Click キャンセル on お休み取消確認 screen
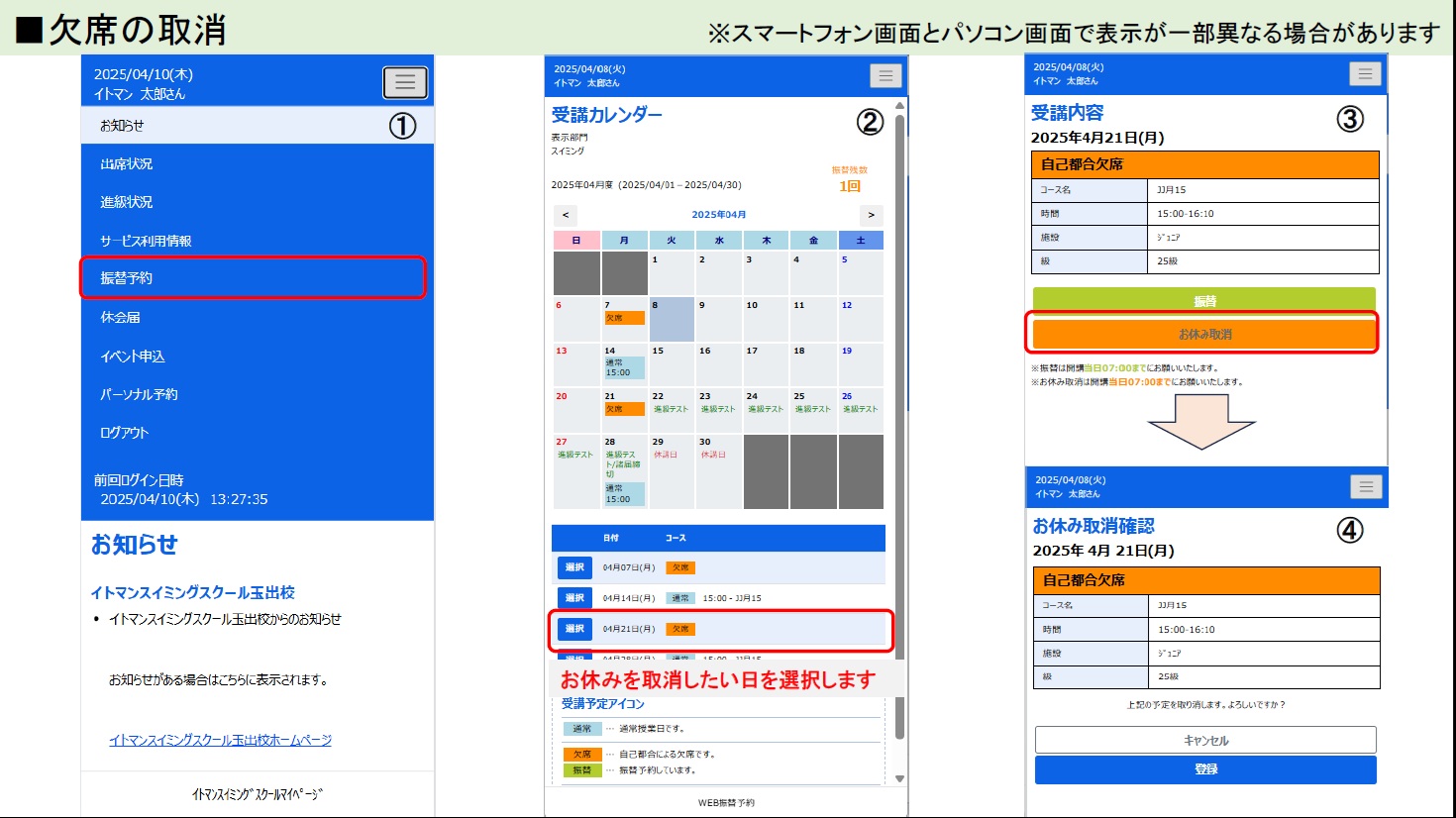 1205,740
